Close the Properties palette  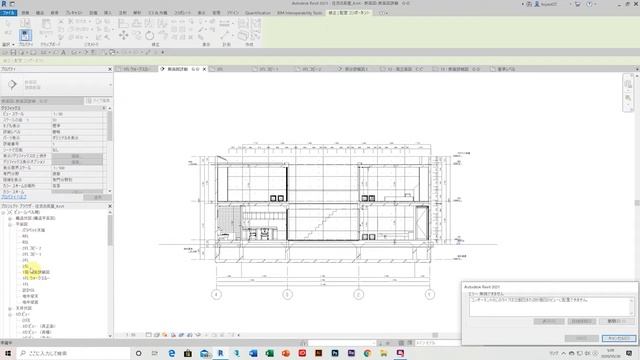coord(109,69)
